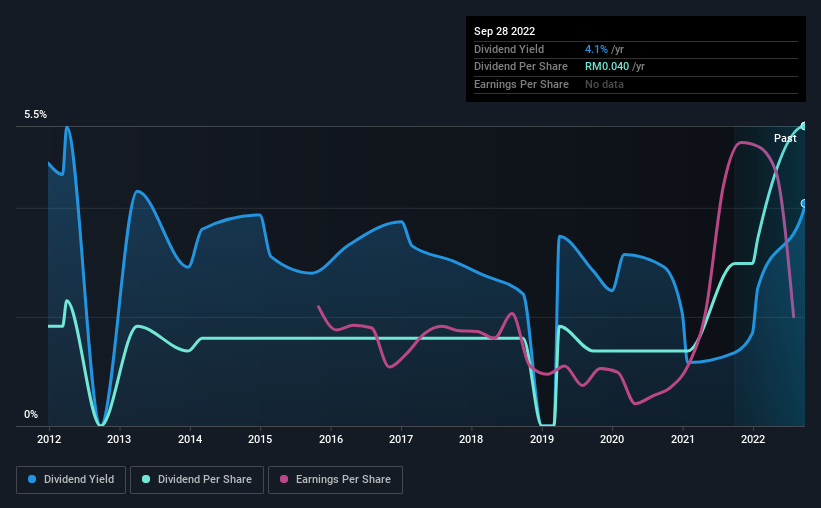This screenshot has height=508, width=821.
Task: Click the Dividend Yield endpoint marker
Action: point(804,203)
